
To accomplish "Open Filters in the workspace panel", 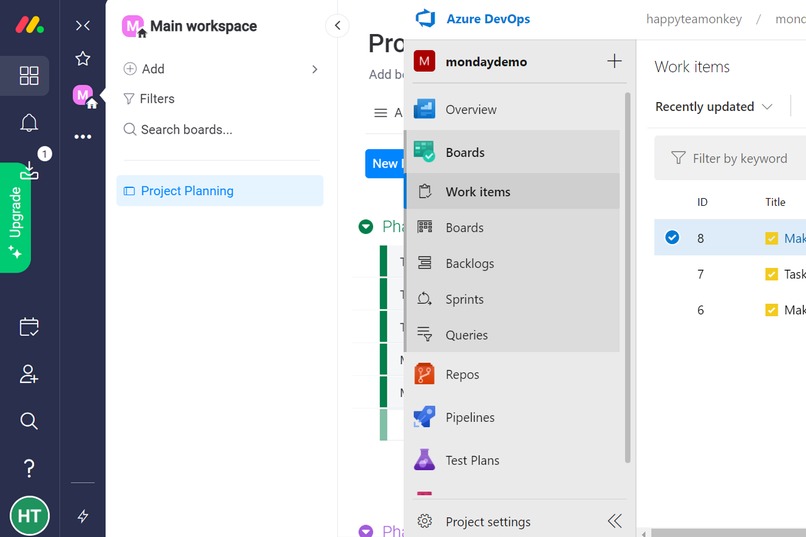I will pos(149,99).
